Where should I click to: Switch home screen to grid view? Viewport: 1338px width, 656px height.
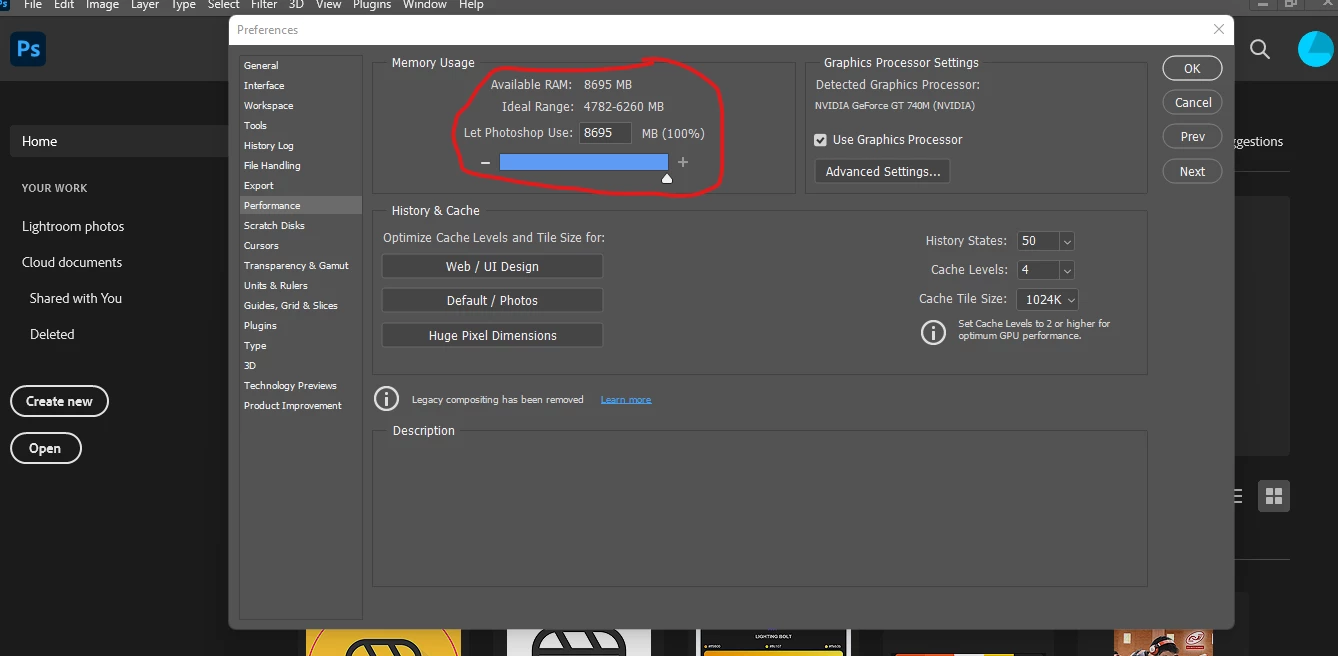(x=1274, y=496)
